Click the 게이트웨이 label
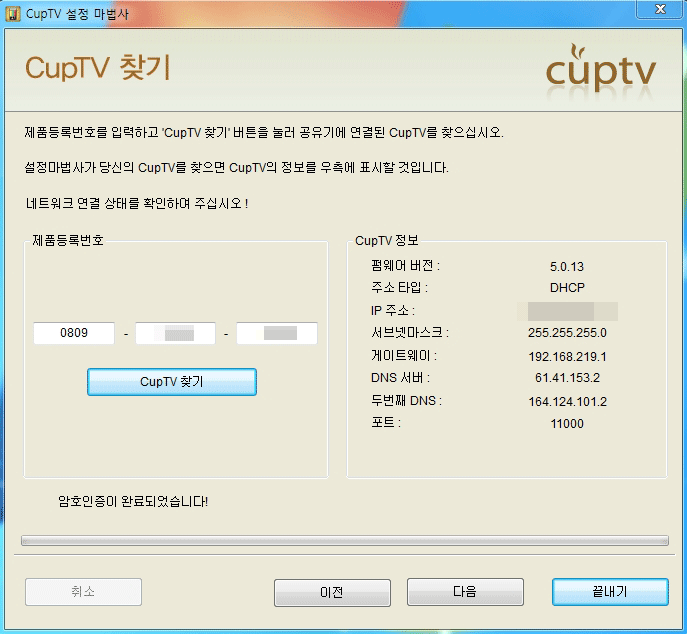This screenshot has width=687, height=634. [404, 355]
